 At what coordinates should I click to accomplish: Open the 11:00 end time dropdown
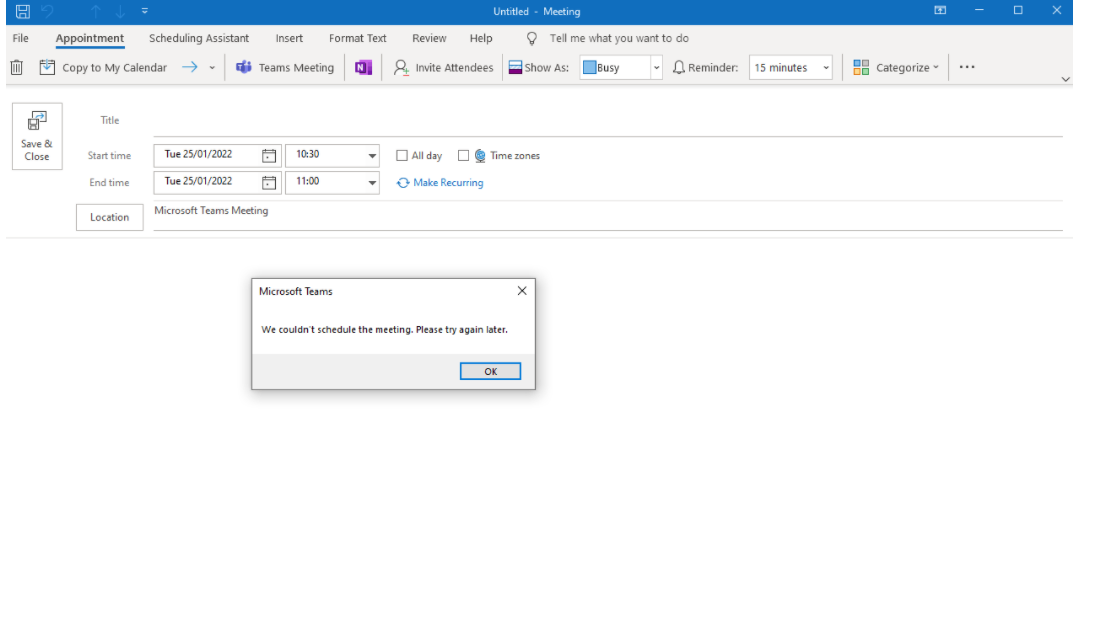(x=372, y=183)
